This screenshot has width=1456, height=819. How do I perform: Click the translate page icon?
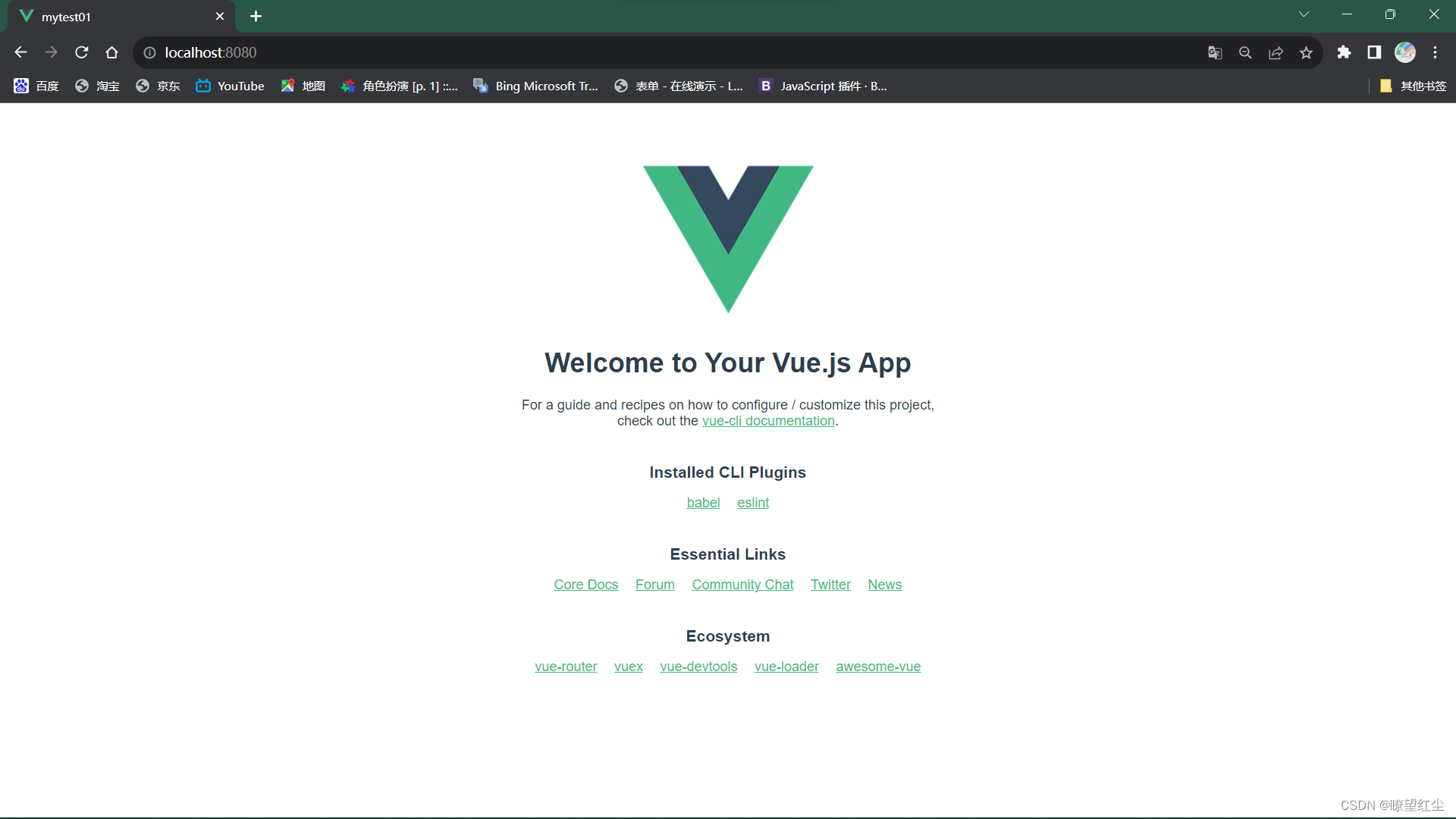pyautogui.click(x=1215, y=52)
